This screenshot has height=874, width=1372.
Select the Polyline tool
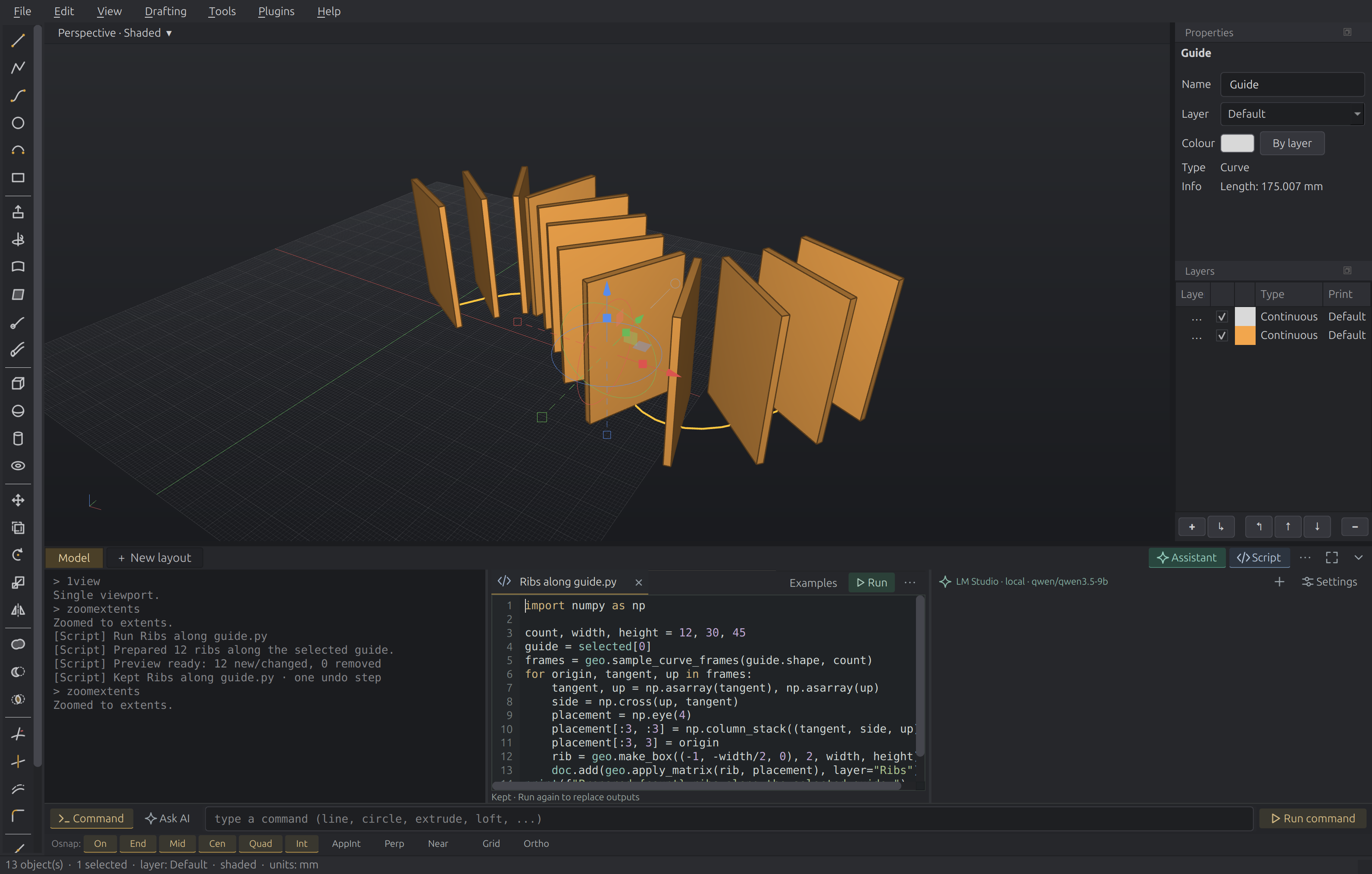[18, 68]
